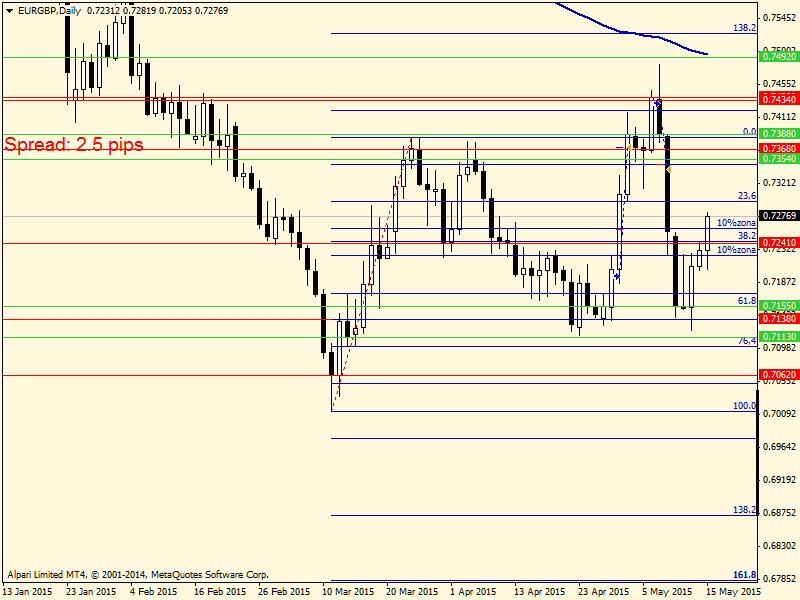
Task: Click the 0.74112 price scale value
Action: 779,117
